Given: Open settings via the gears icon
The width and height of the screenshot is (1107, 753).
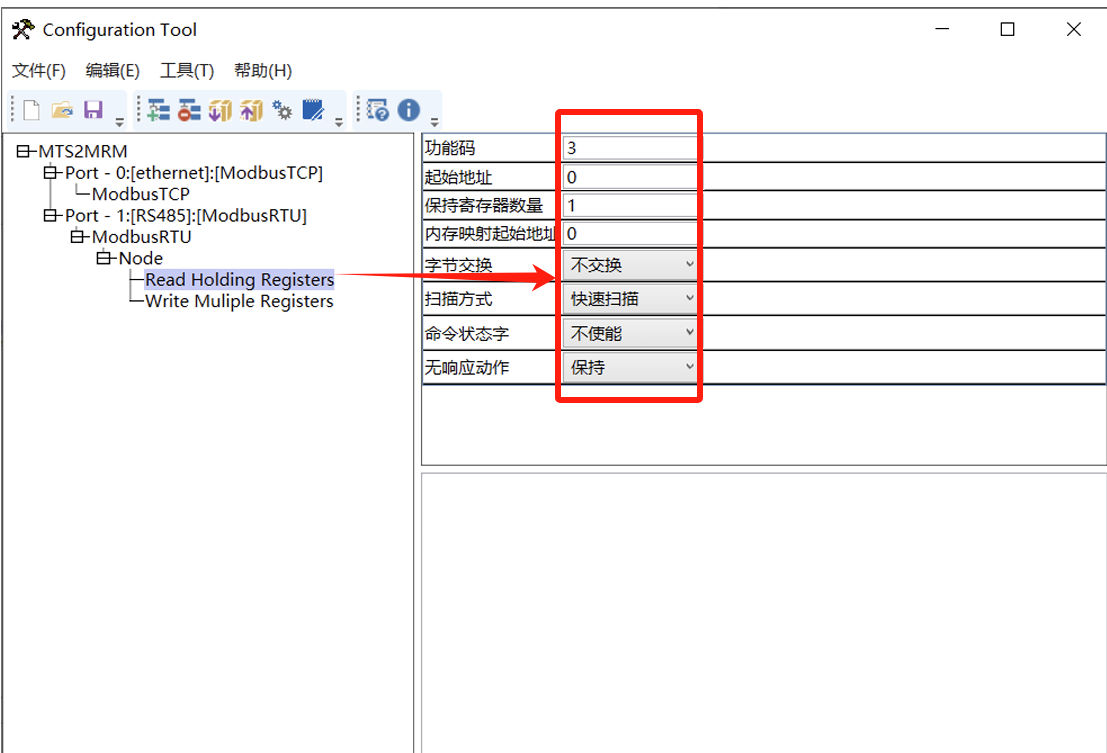Looking at the screenshot, I should 281,110.
